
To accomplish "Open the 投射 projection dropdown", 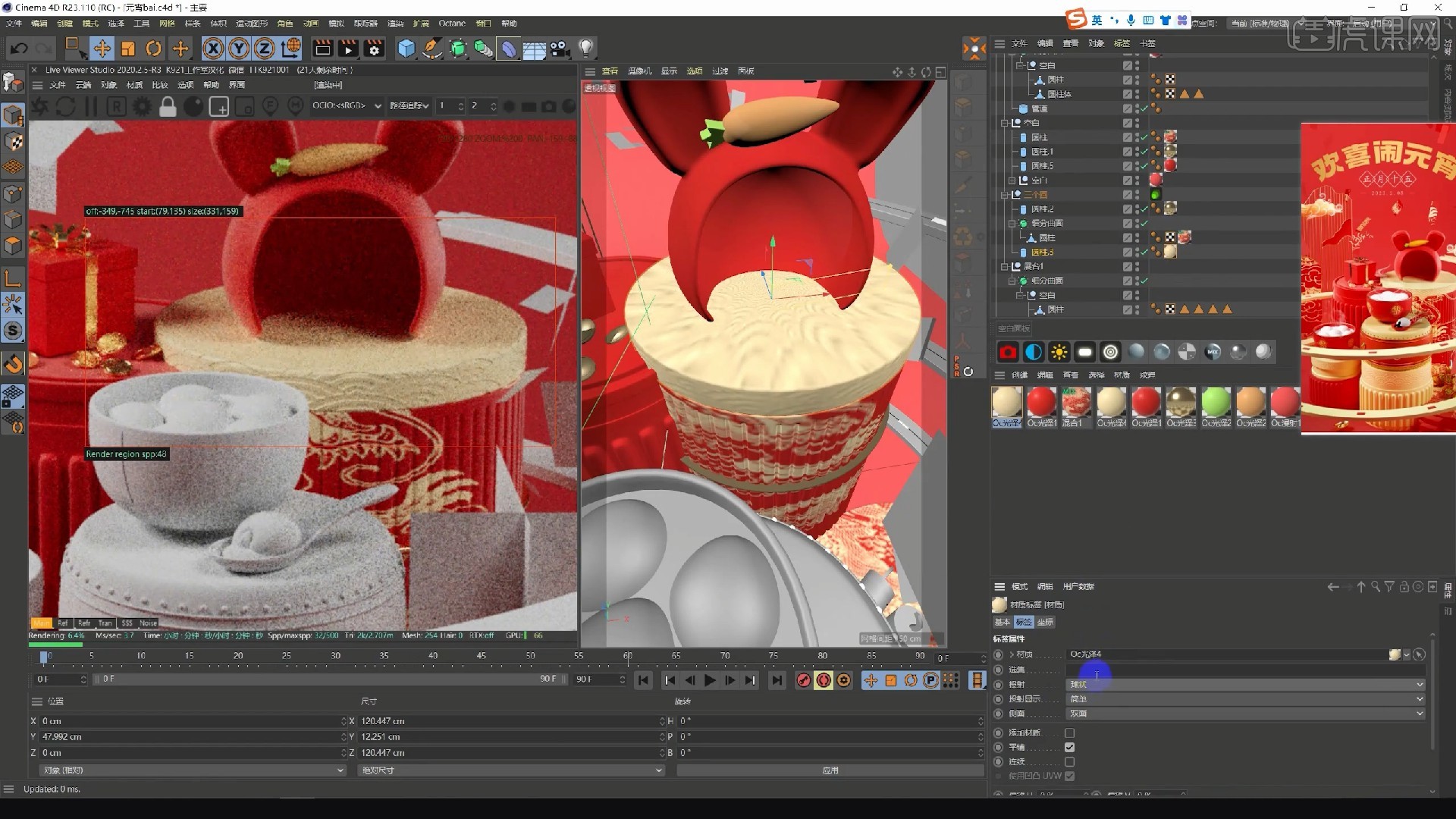I will [x=1246, y=685].
